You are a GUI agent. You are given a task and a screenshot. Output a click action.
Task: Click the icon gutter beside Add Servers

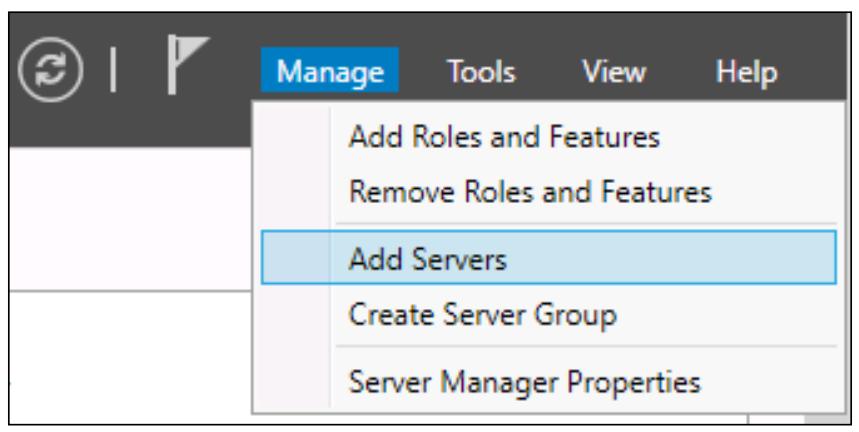click(296, 257)
